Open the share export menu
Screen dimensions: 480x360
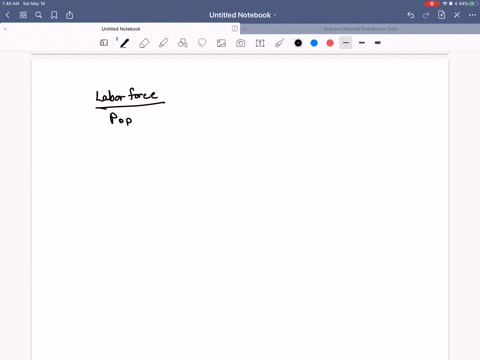tap(69, 15)
